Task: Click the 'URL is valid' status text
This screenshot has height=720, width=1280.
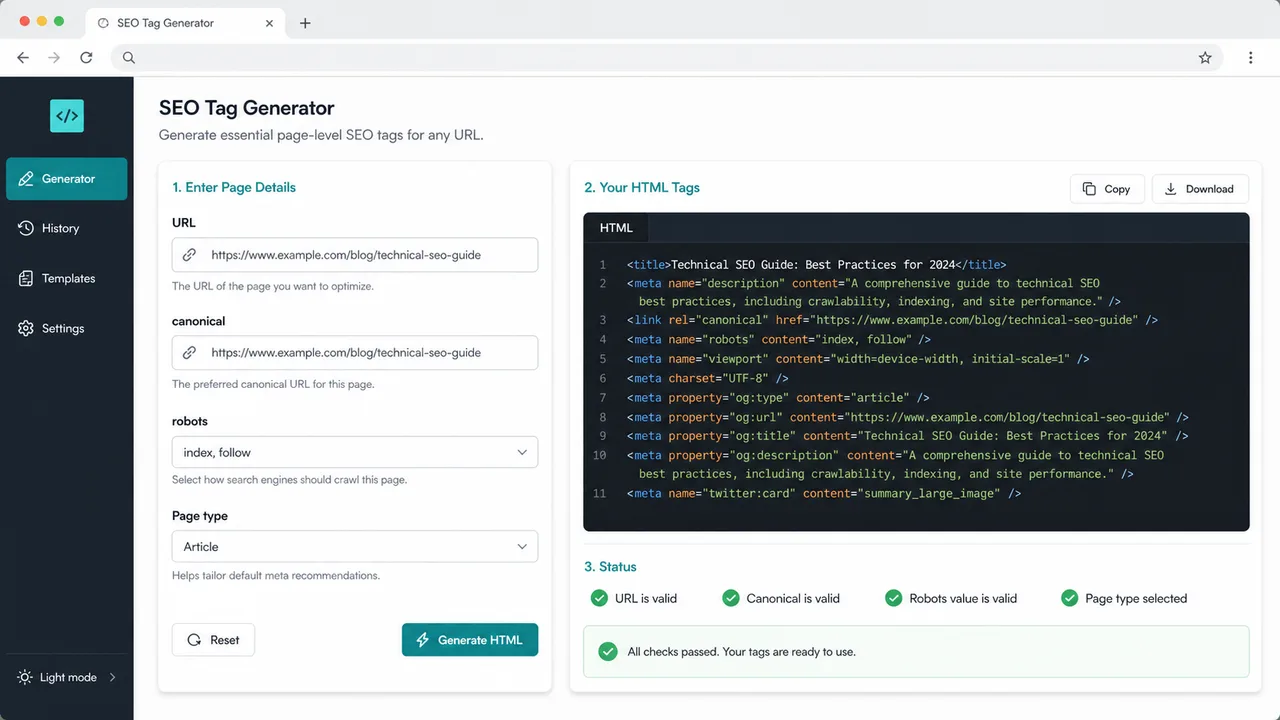Action: click(646, 599)
